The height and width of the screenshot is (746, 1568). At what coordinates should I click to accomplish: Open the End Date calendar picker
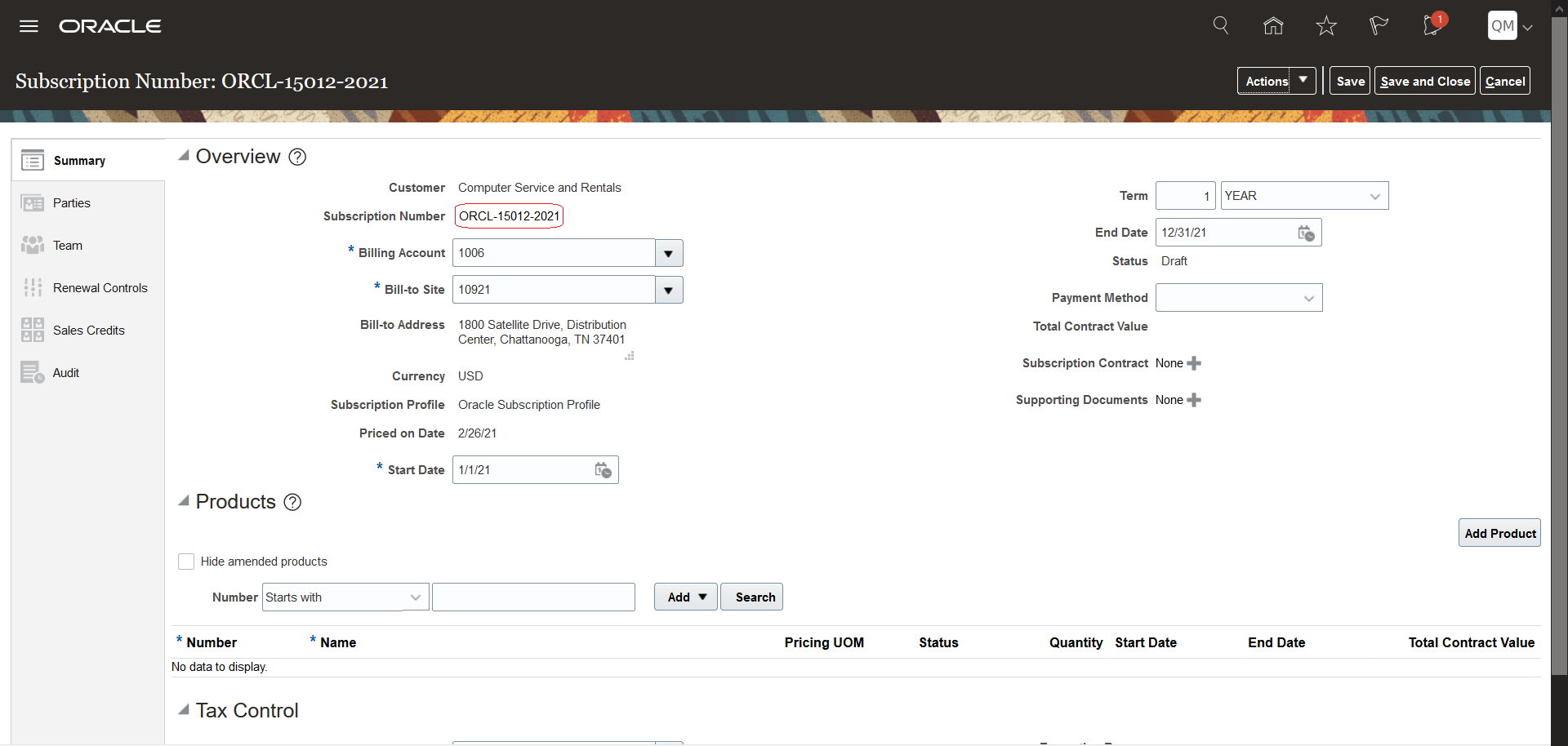tap(1307, 233)
